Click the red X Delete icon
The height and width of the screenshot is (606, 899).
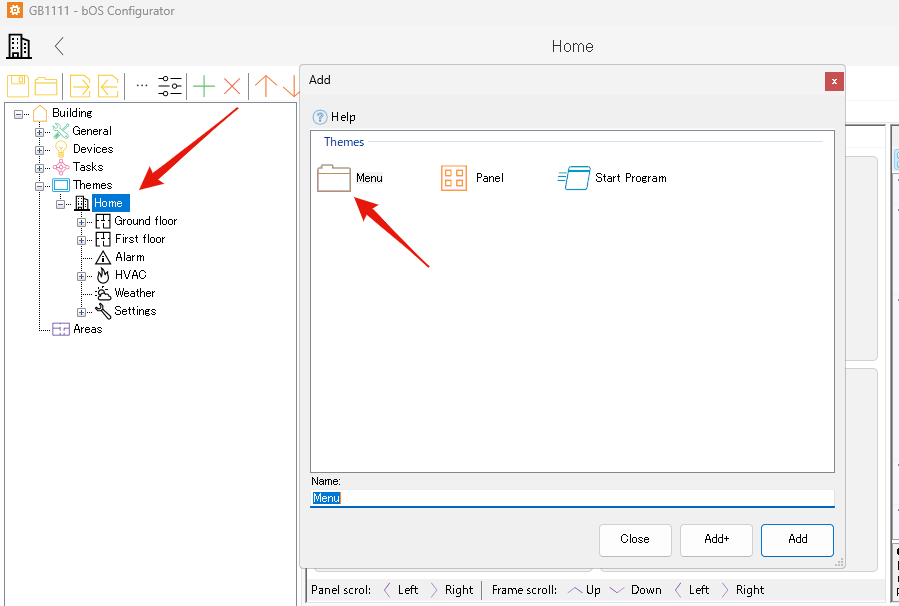click(x=232, y=87)
